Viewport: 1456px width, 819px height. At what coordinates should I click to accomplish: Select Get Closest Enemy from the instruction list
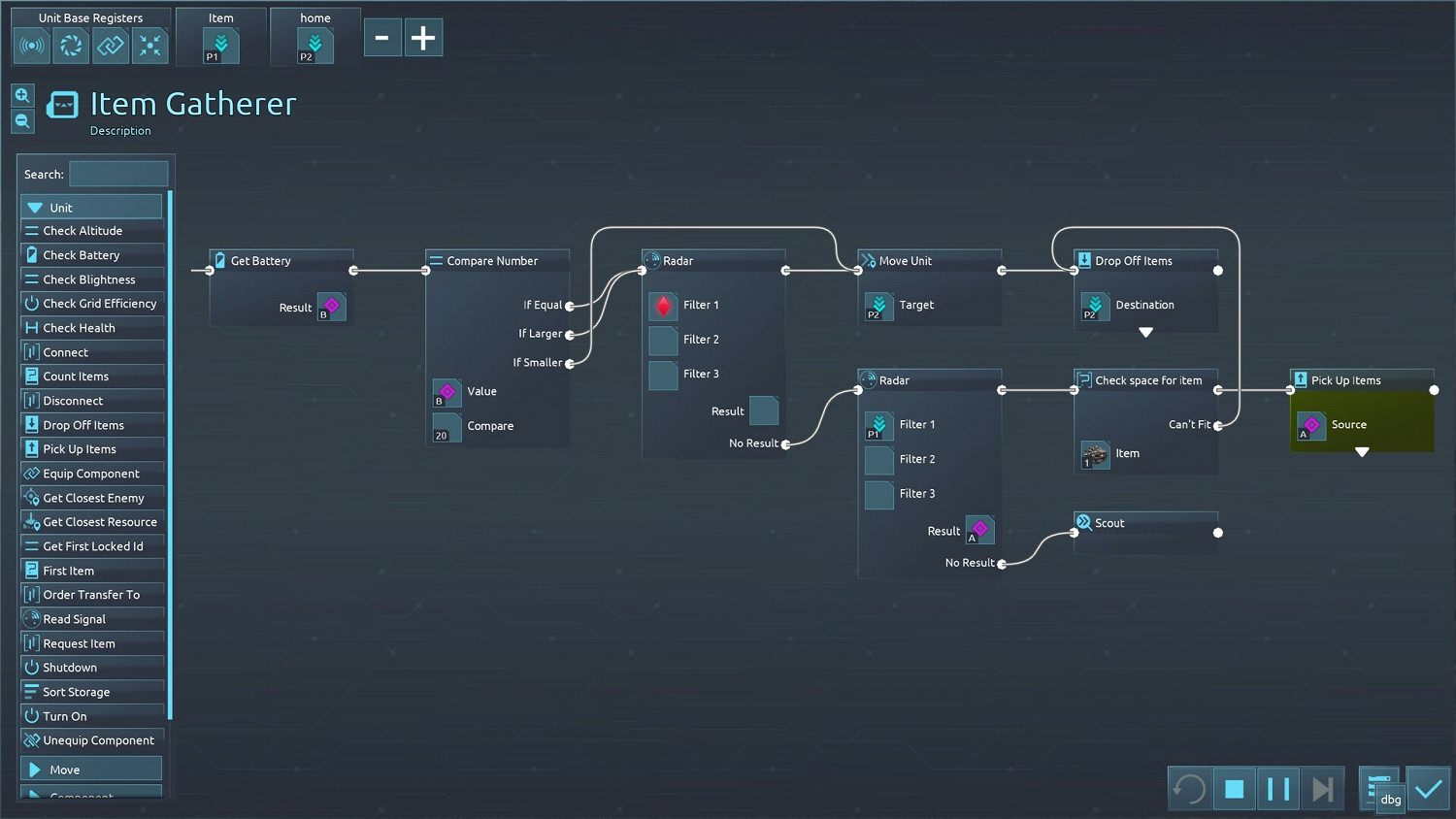tap(93, 498)
